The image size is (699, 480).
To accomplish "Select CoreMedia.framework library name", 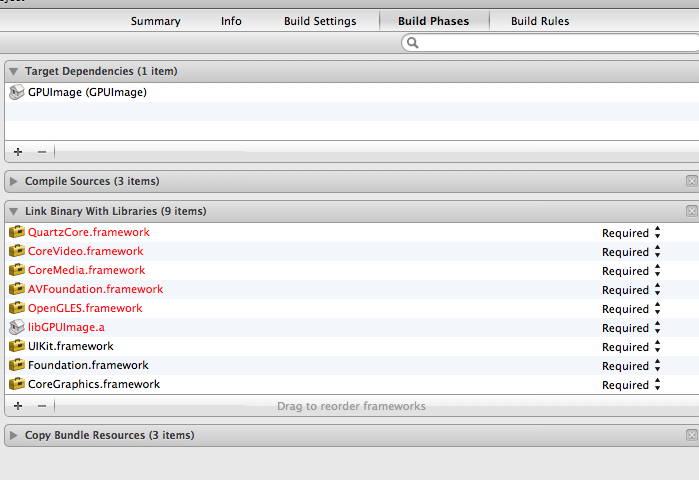I will pos(86,270).
